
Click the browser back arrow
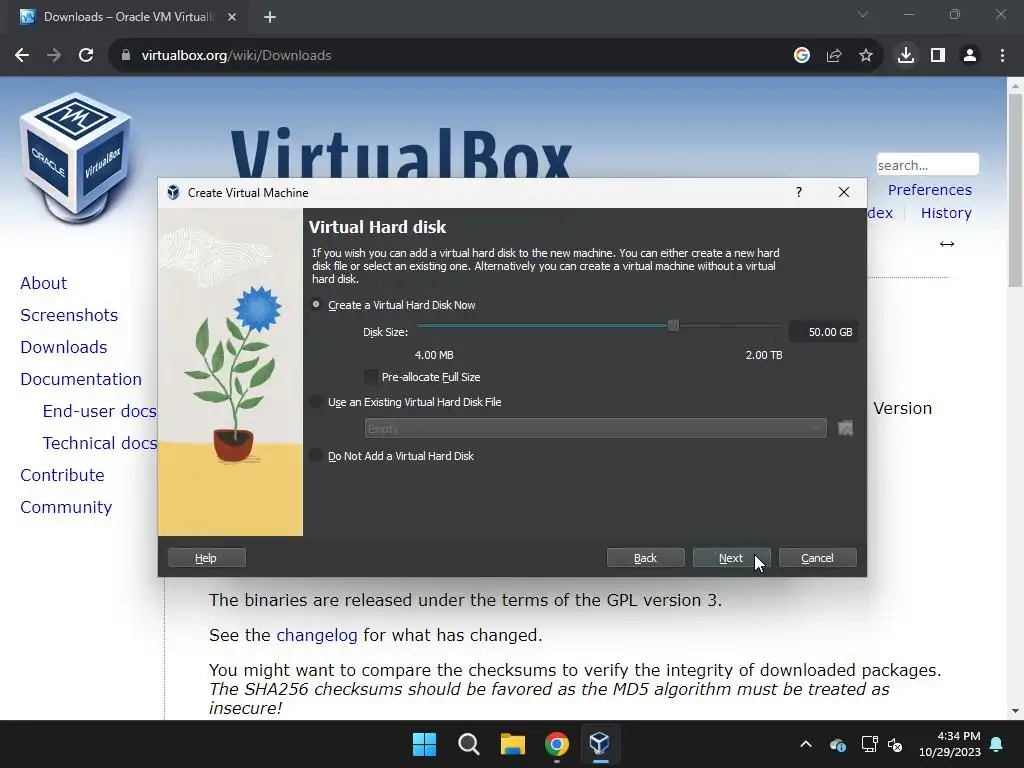[x=22, y=56]
